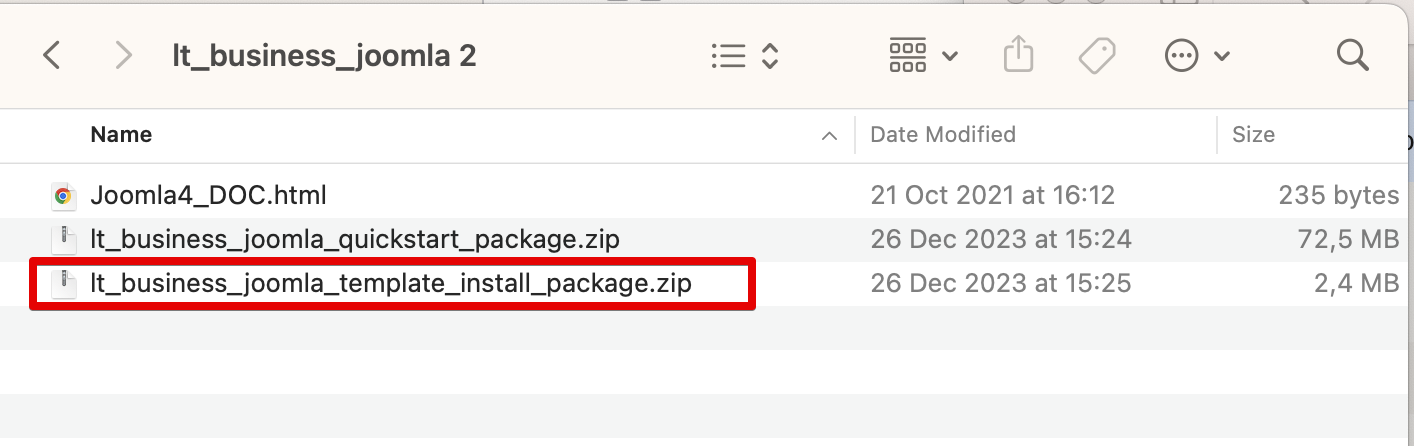Click the Forward navigation arrow

pos(123,56)
